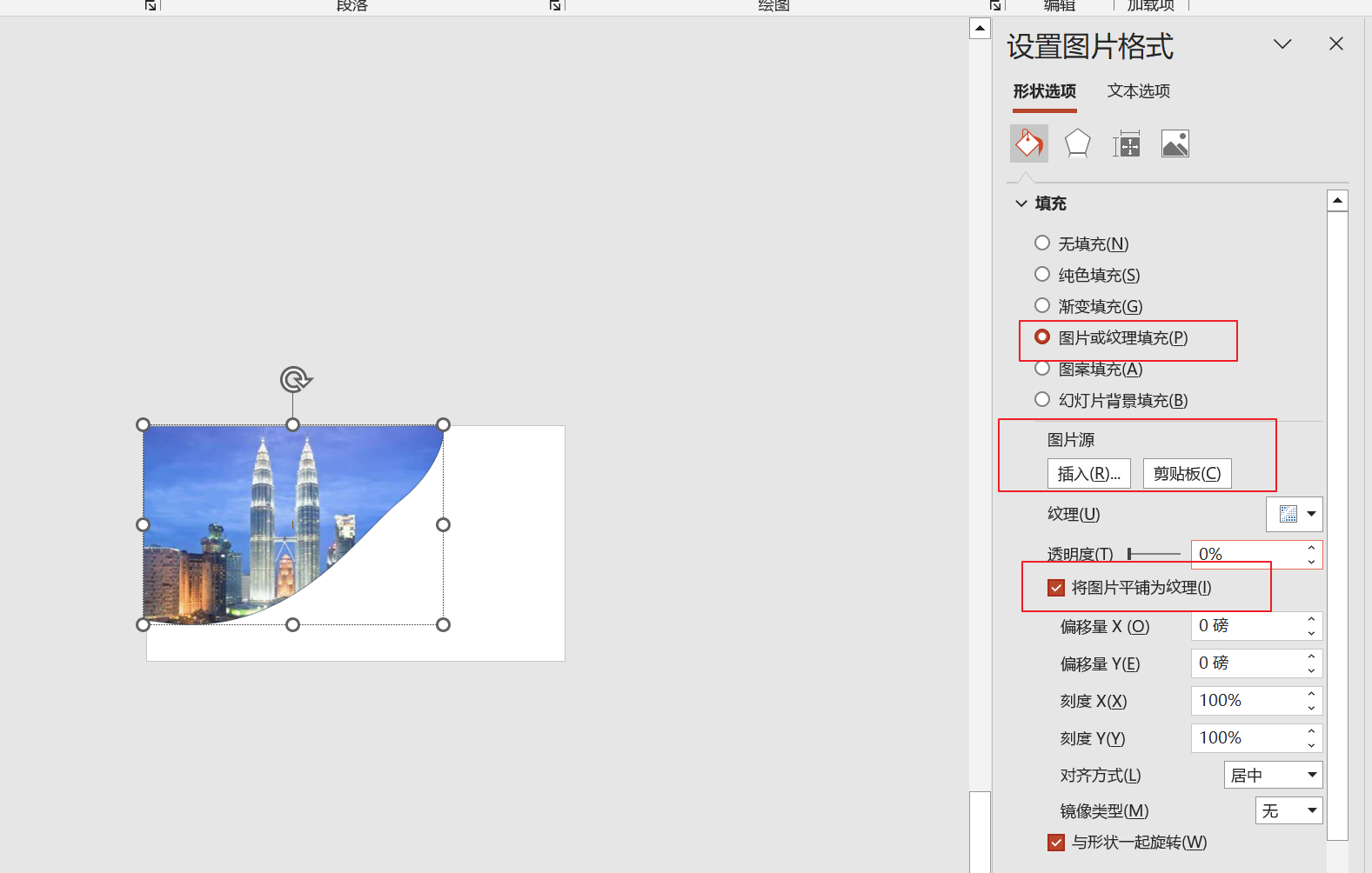Viewport: 1372px width, 873px height.
Task: Toggle the 将图片平铺为纹理 checkbox
Action: click(1056, 588)
